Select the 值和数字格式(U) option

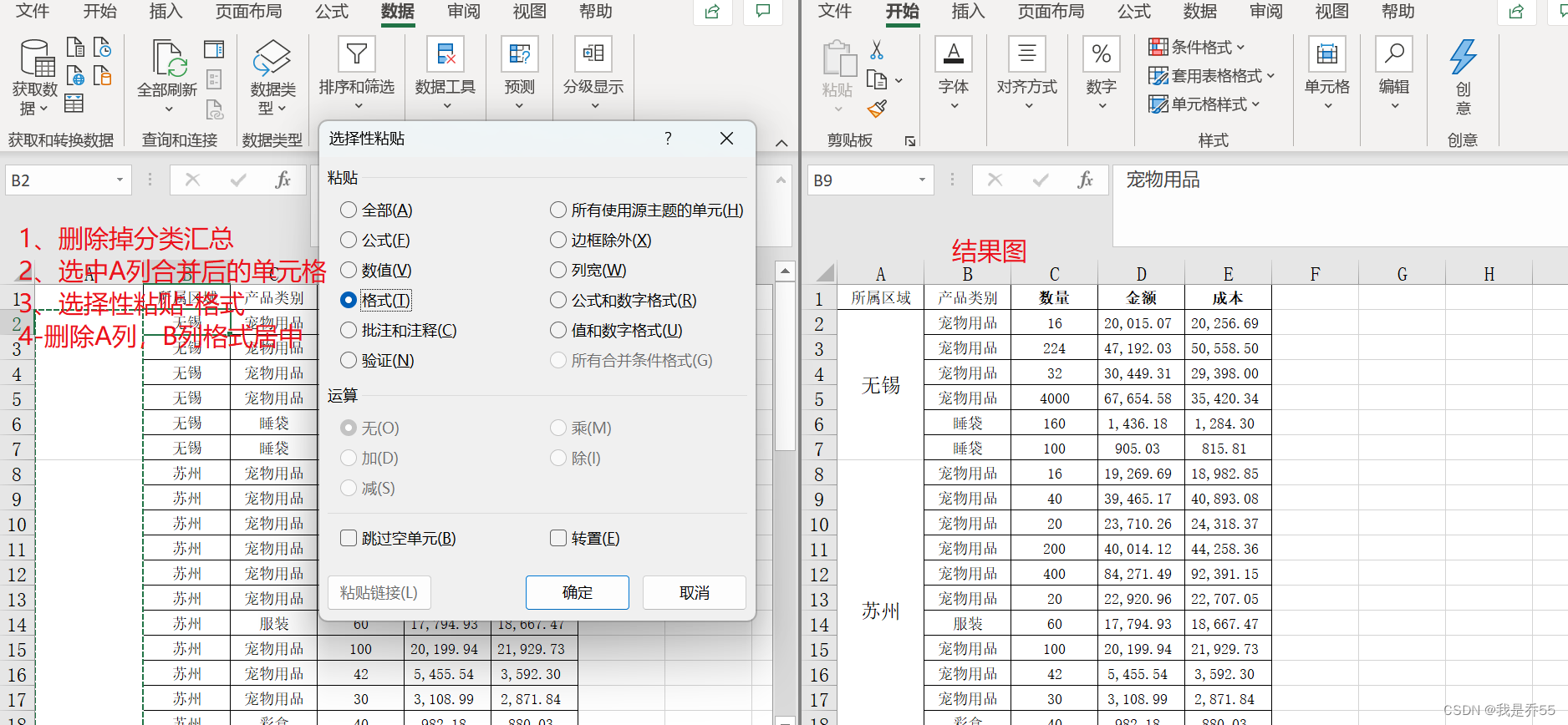tap(558, 331)
